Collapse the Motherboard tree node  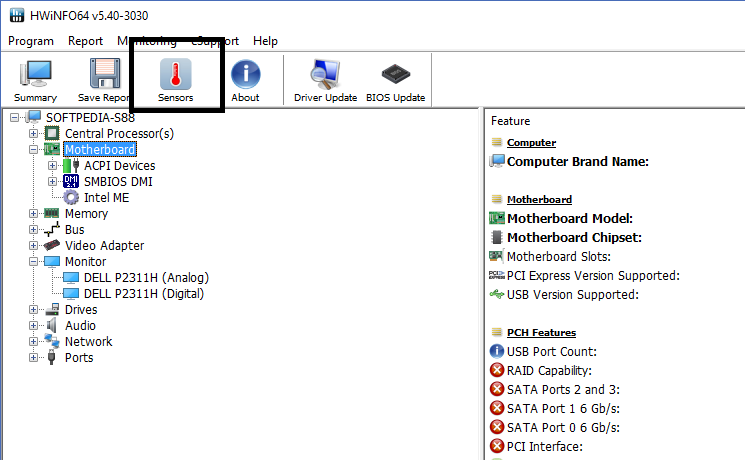[35, 150]
